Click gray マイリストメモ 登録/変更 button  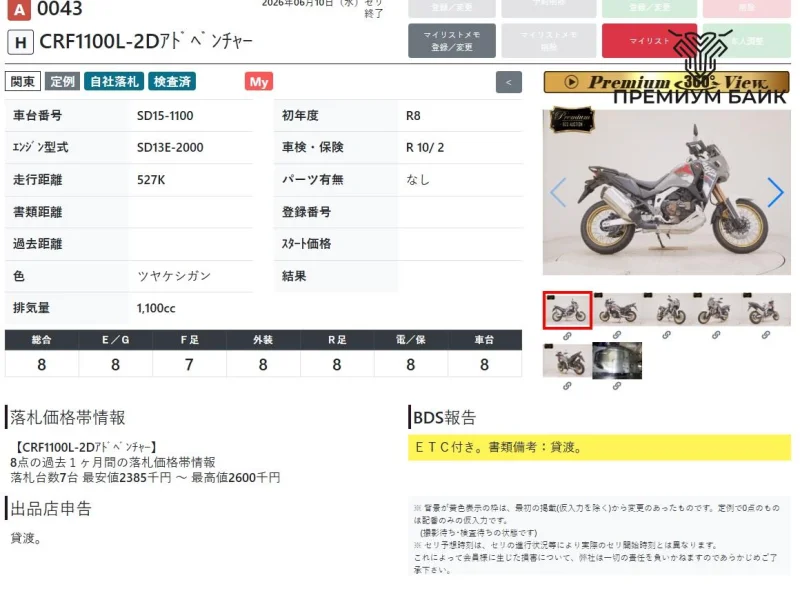452,41
